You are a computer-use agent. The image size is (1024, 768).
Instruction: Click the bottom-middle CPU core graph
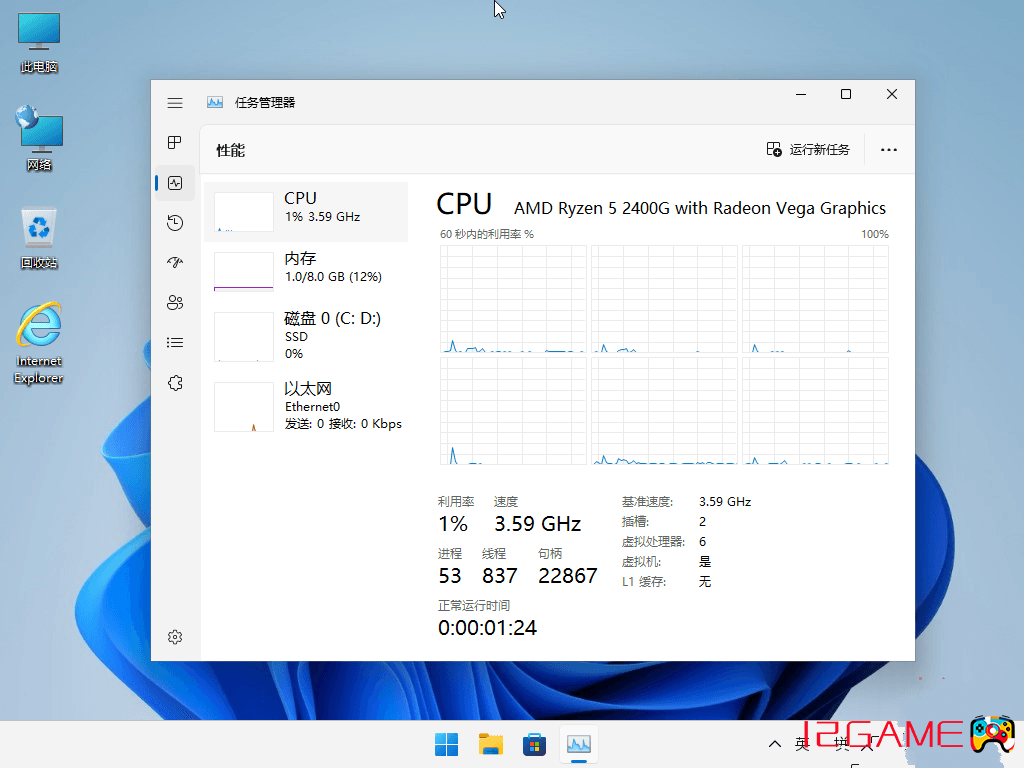click(x=664, y=411)
